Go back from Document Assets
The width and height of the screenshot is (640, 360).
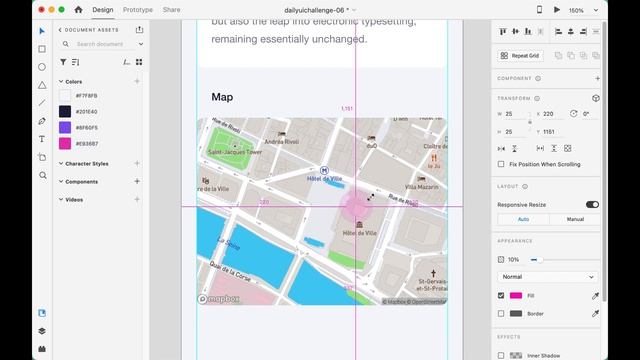pos(60,30)
